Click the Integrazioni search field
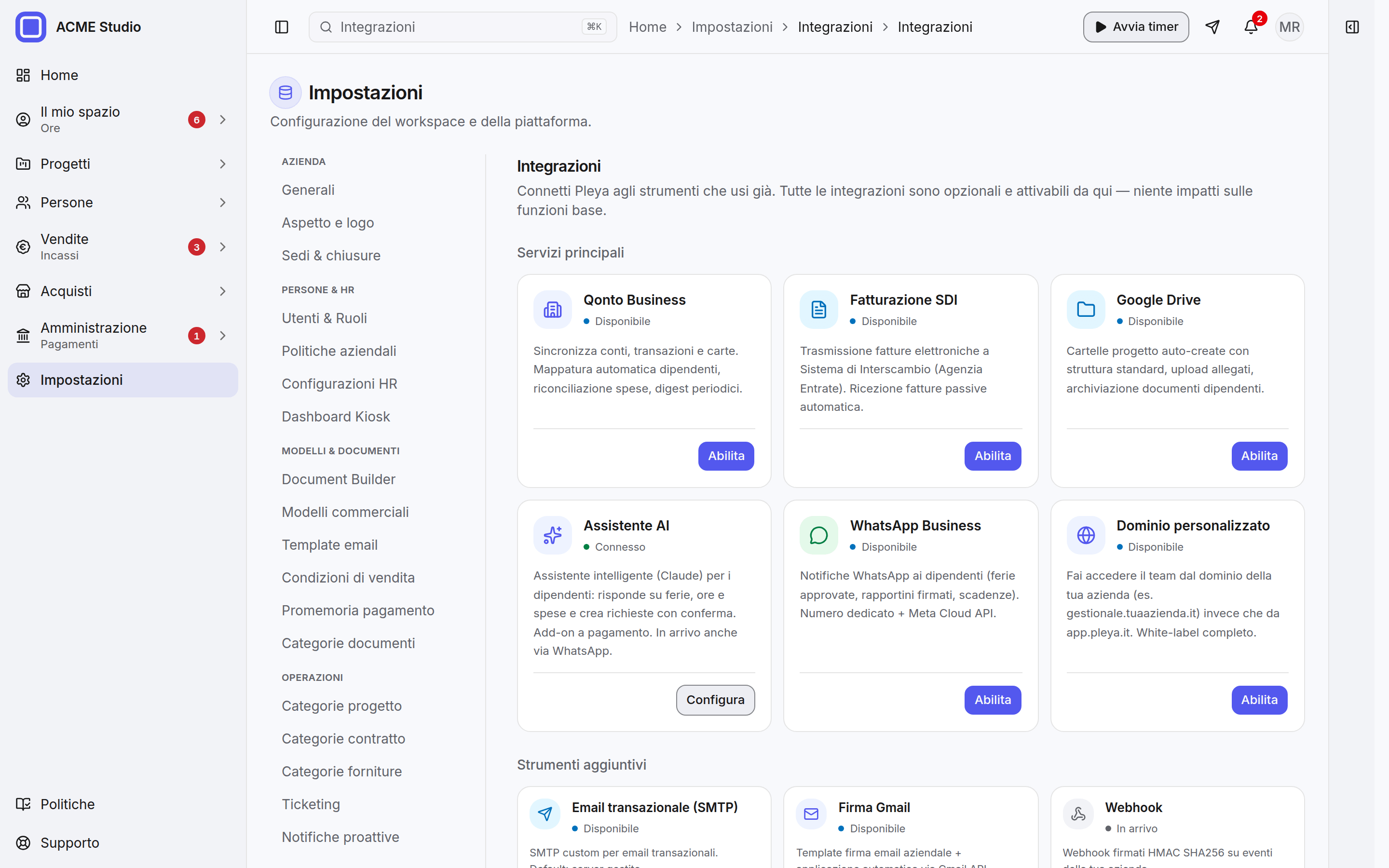 click(x=462, y=27)
